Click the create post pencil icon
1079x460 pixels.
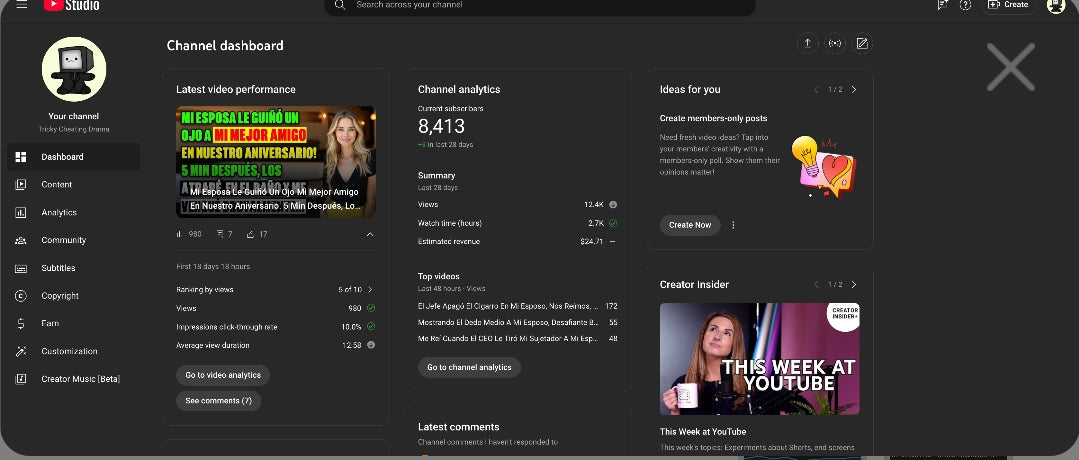pyautogui.click(x=862, y=44)
